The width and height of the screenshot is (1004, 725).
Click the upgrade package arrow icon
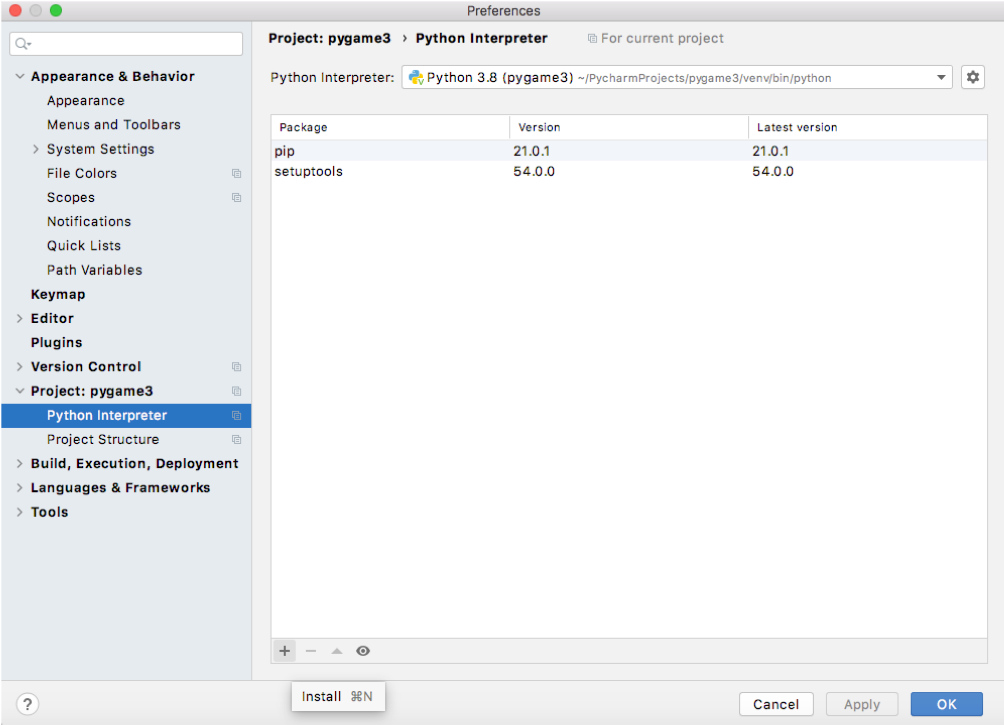tap(337, 651)
